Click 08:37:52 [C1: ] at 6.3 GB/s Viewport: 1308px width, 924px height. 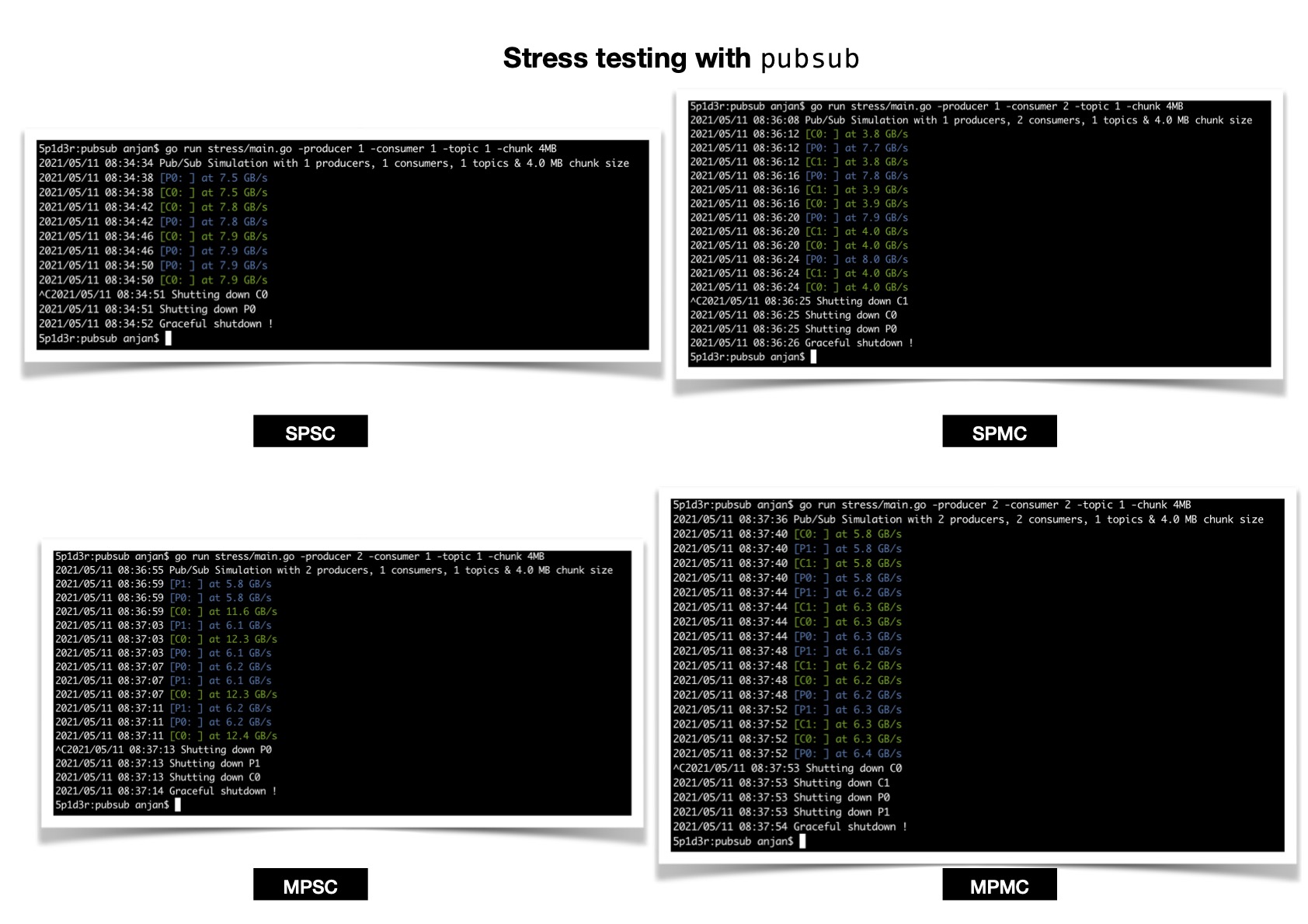(x=788, y=724)
